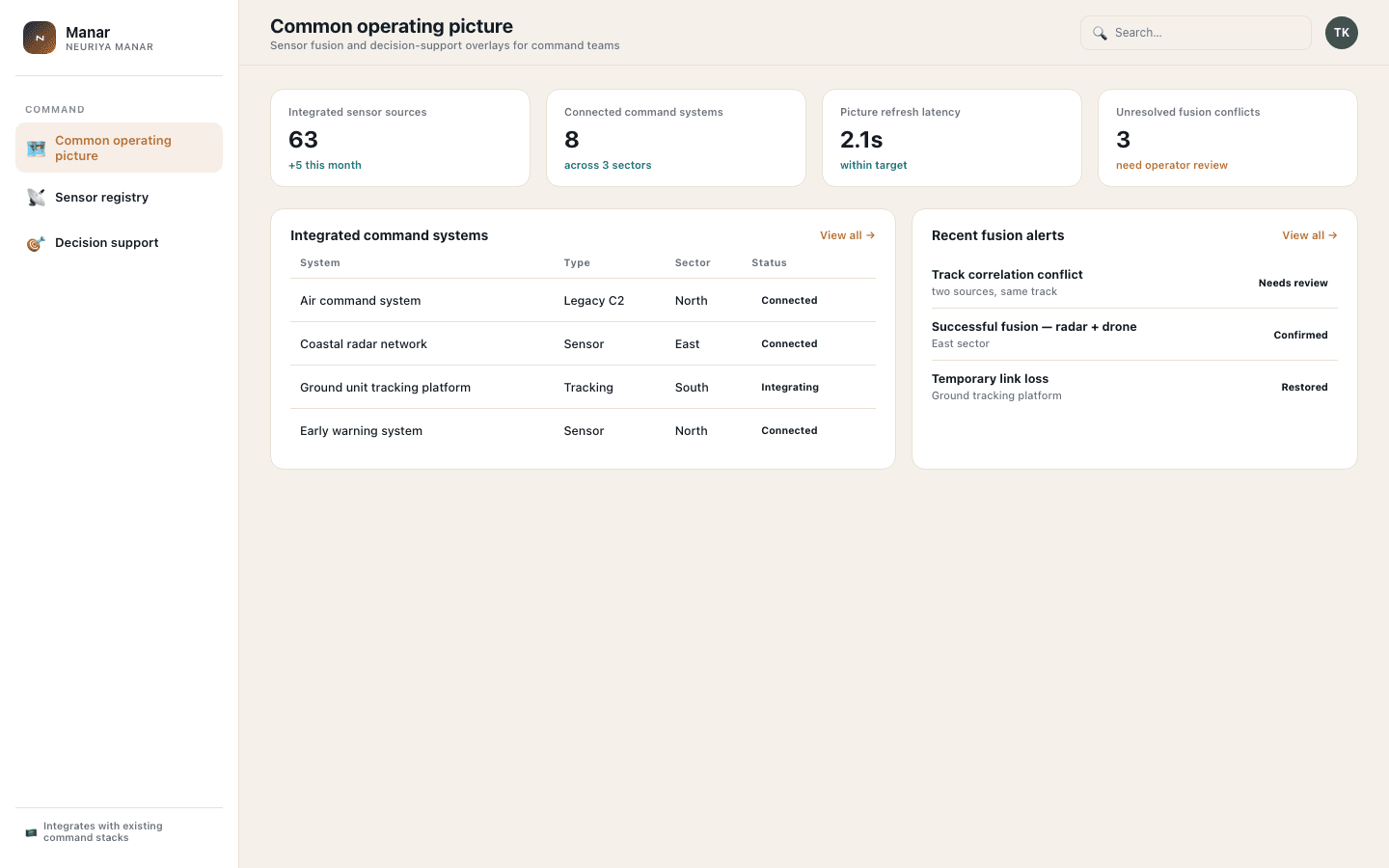Click the East sector cell

(688, 344)
